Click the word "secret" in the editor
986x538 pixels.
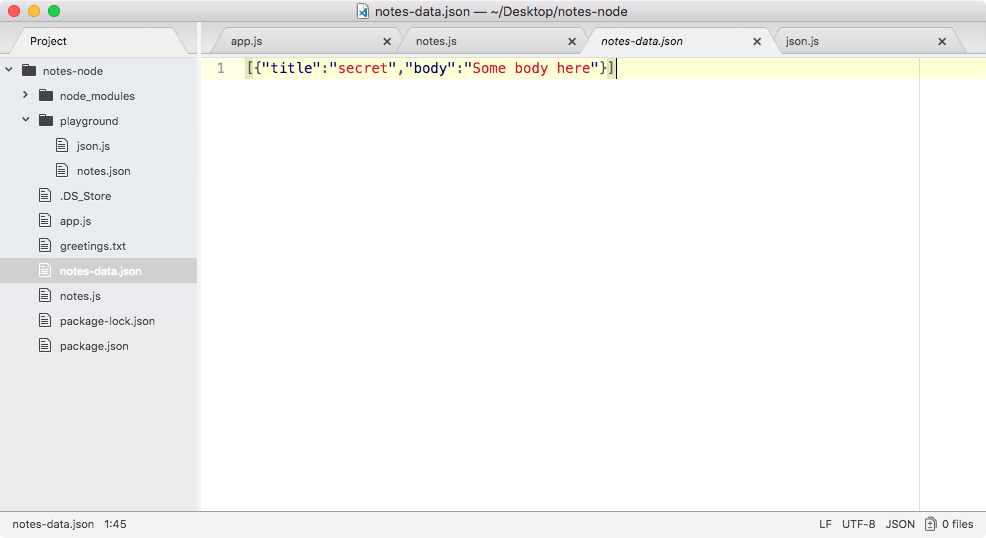point(363,68)
